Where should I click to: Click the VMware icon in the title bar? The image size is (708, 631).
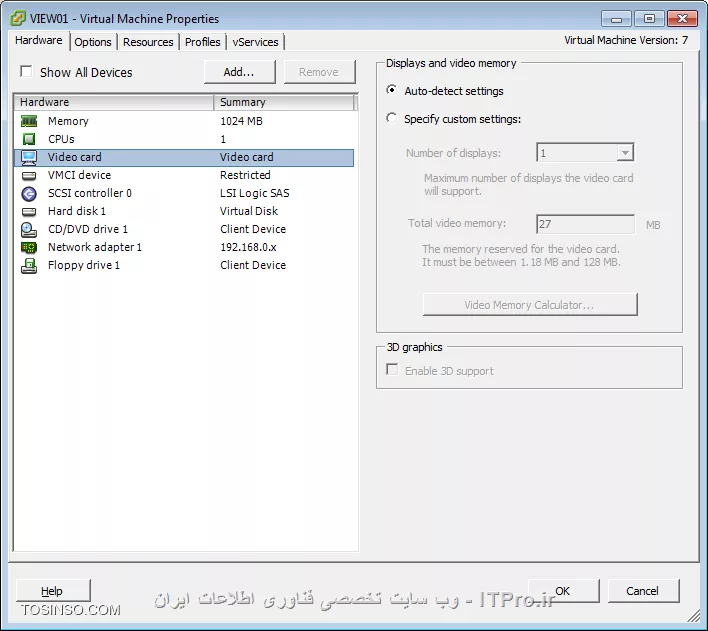tap(18, 19)
